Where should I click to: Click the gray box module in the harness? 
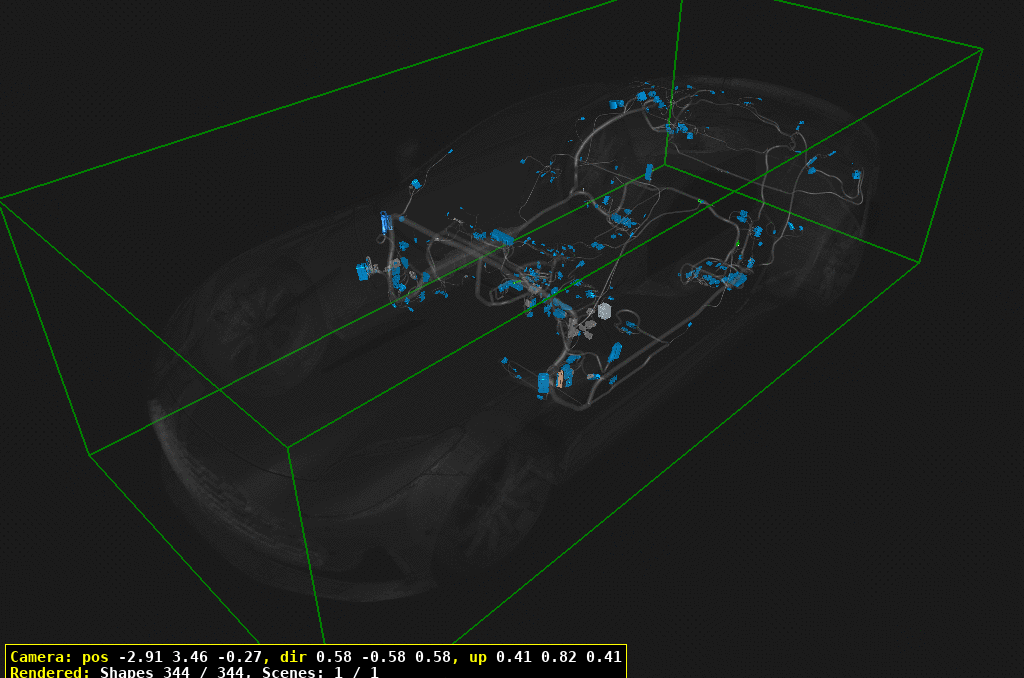pyautogui.click(x=605, y=312)
